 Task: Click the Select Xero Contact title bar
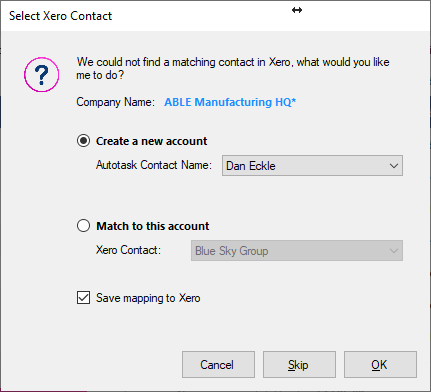pos(215,16)
